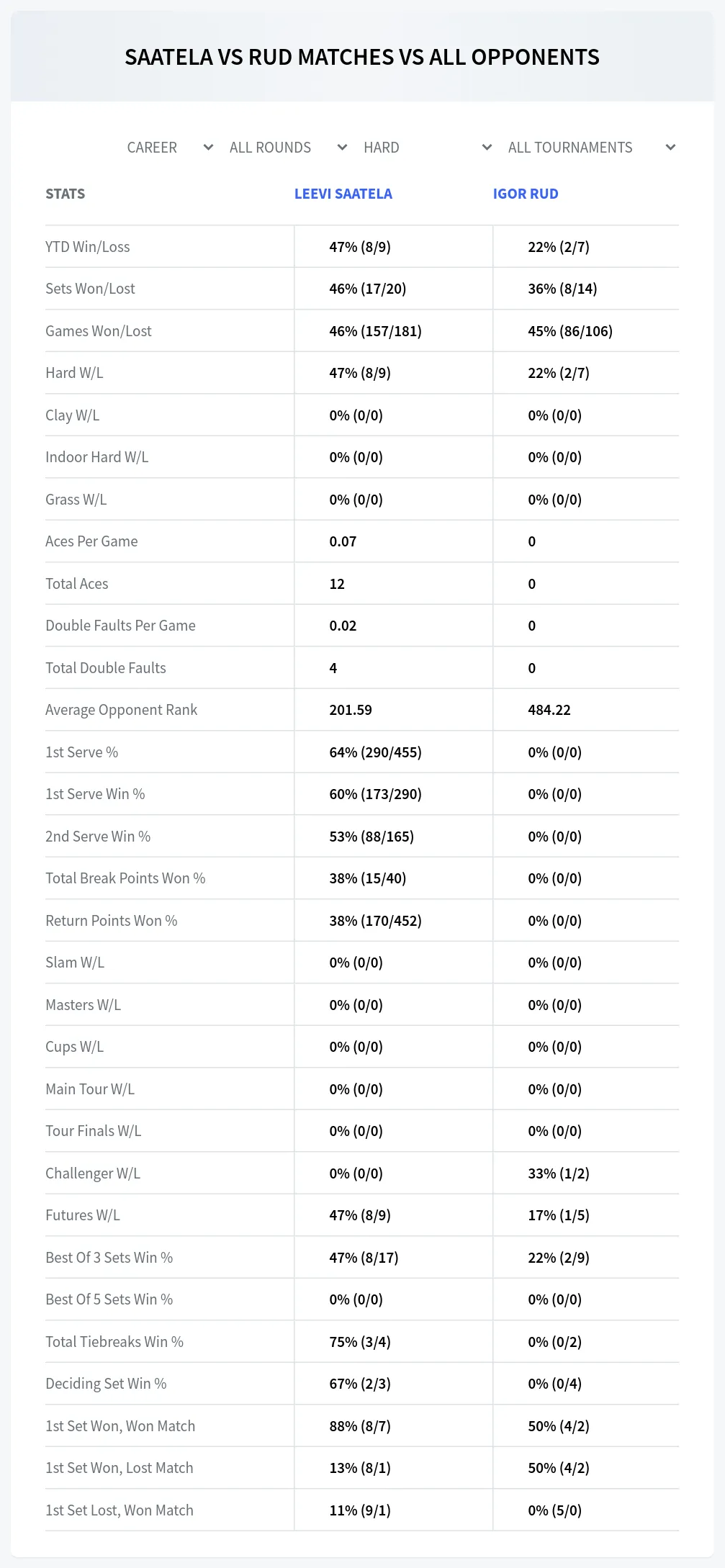This screenshot has height=1568, width=725.
Task: Open the HARD surface dropdown
Action: coord(428,148)
